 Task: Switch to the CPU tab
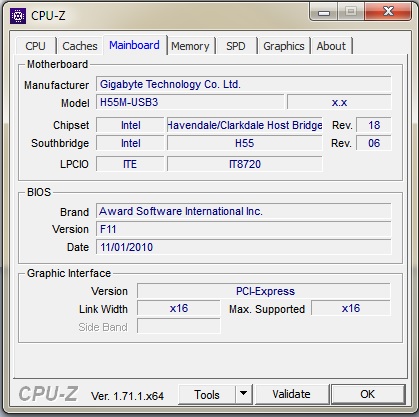pyautogui.click(x=35, y=46)
